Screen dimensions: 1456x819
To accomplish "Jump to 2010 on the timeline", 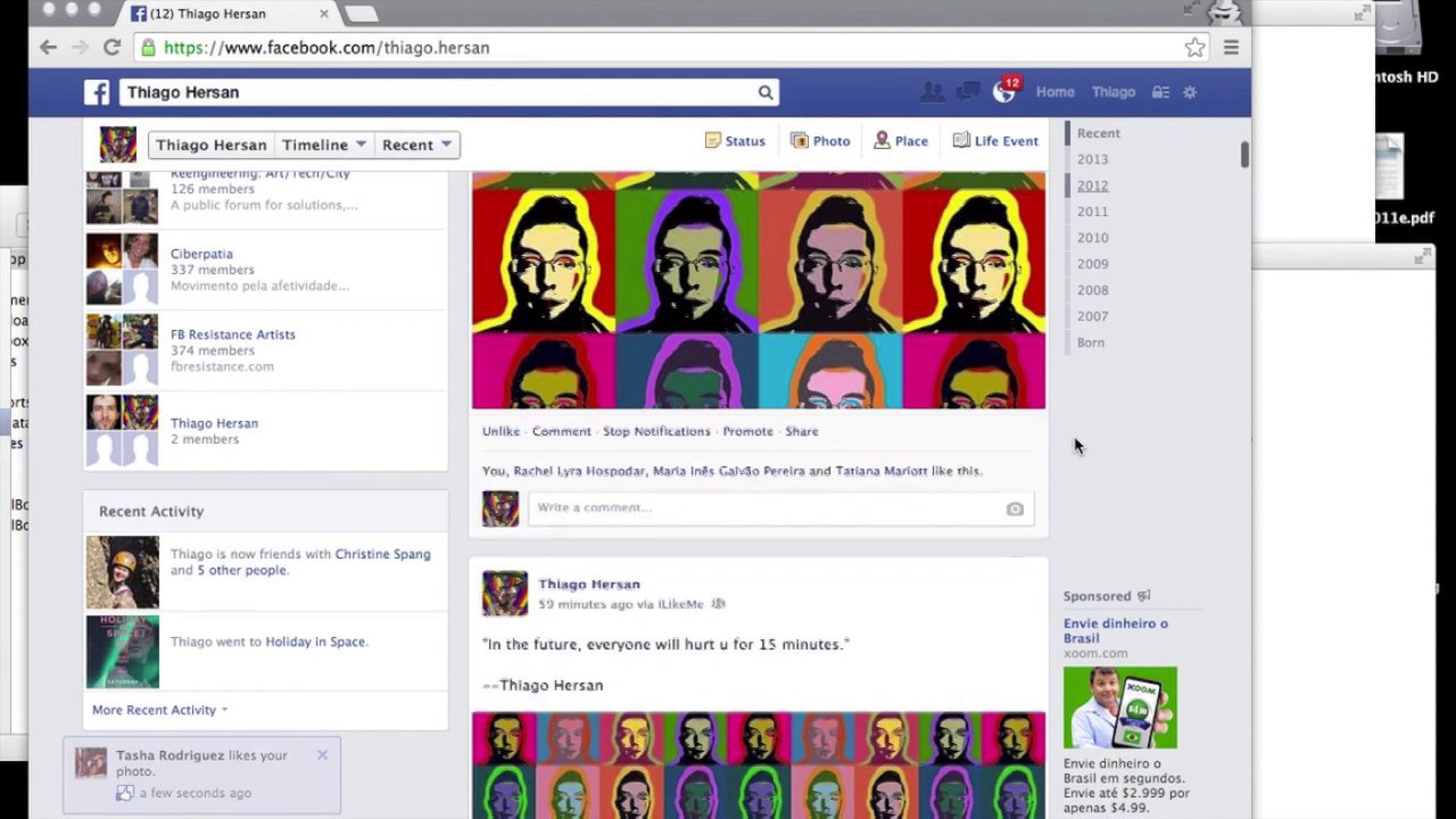I will pos(1093,238).
